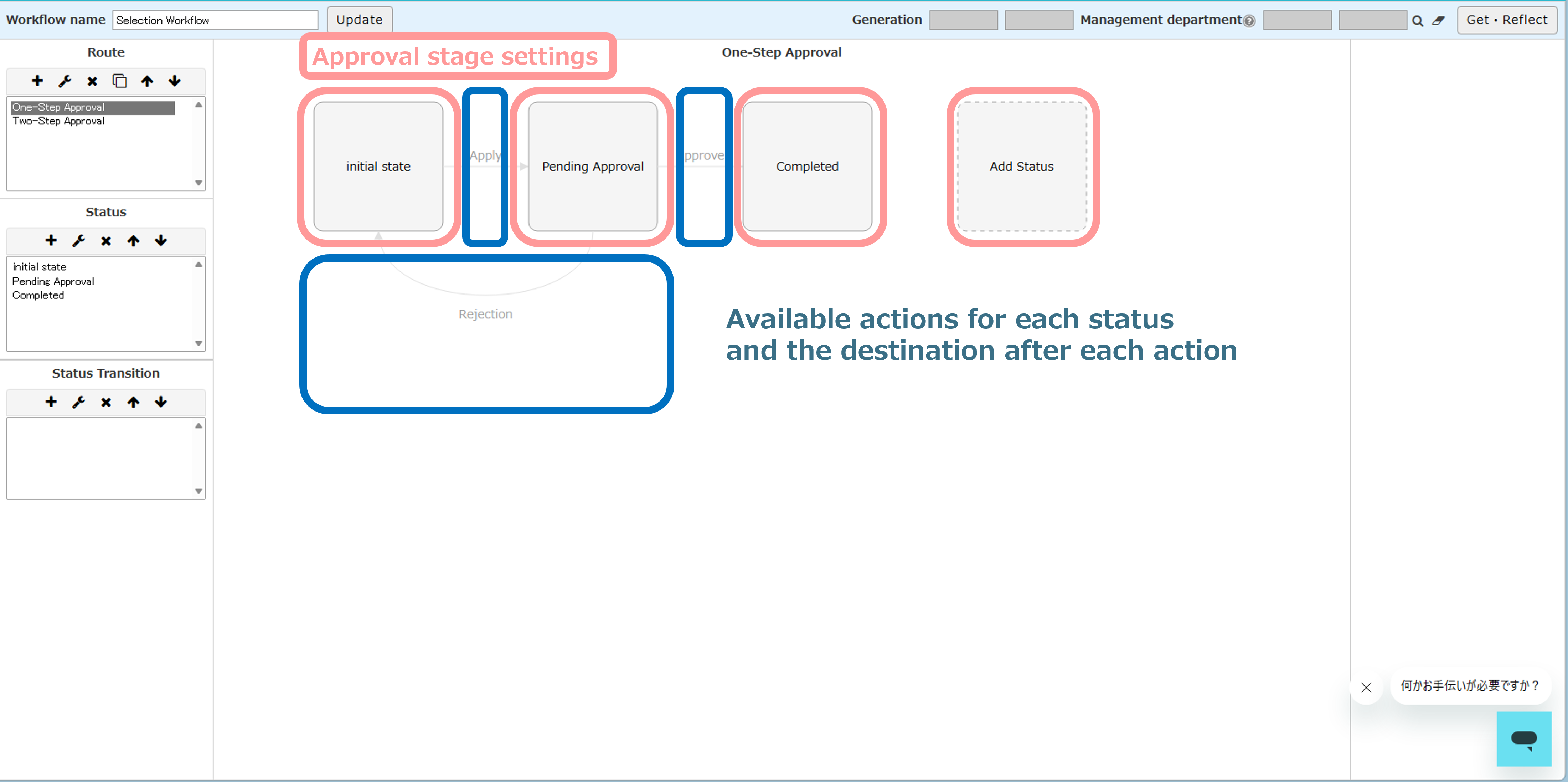The image size is (1568, 782).
Task: Select Completed in the Status list
Action: click(x=38, y=295)
